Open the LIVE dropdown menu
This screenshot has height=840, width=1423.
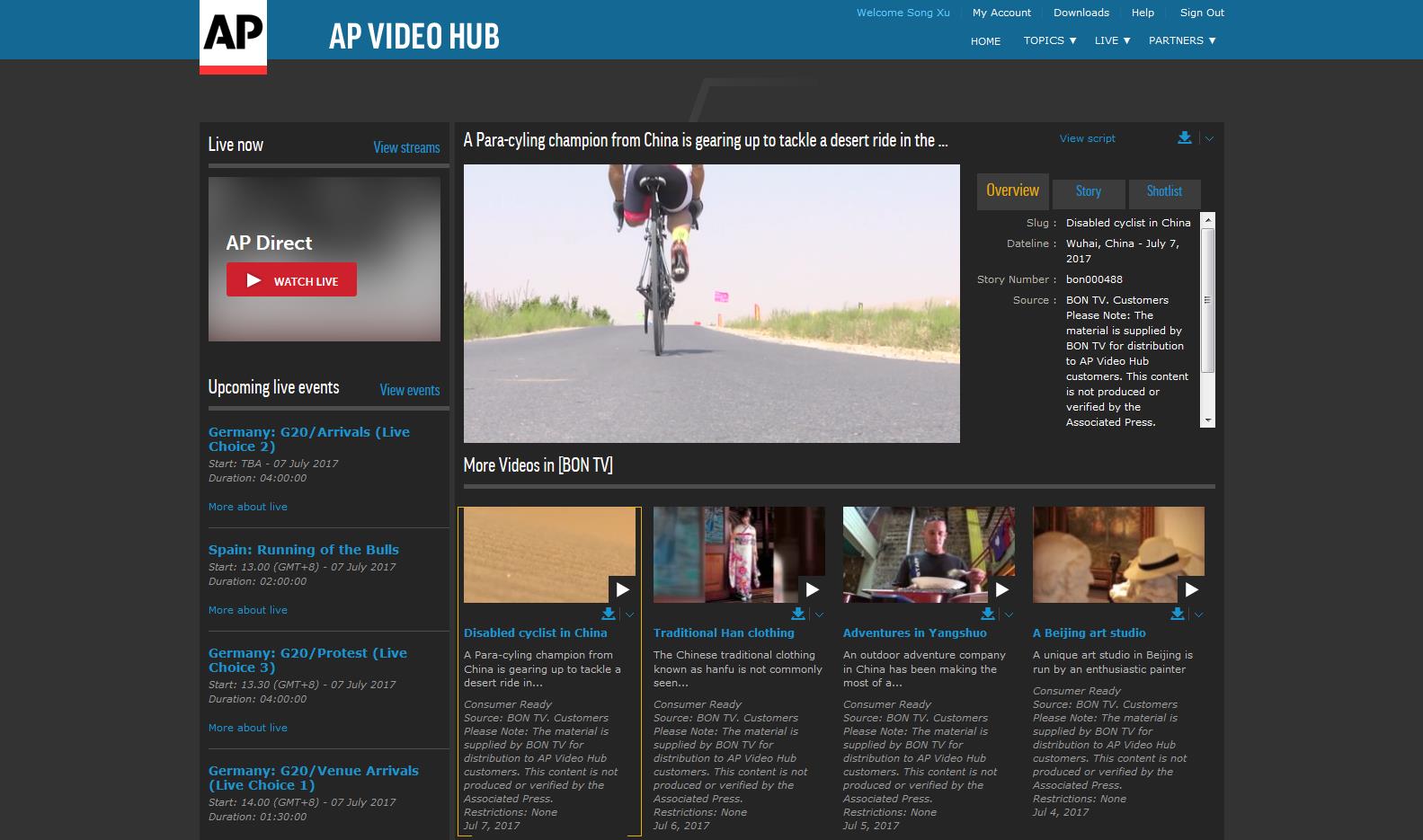pos(1113,40)
